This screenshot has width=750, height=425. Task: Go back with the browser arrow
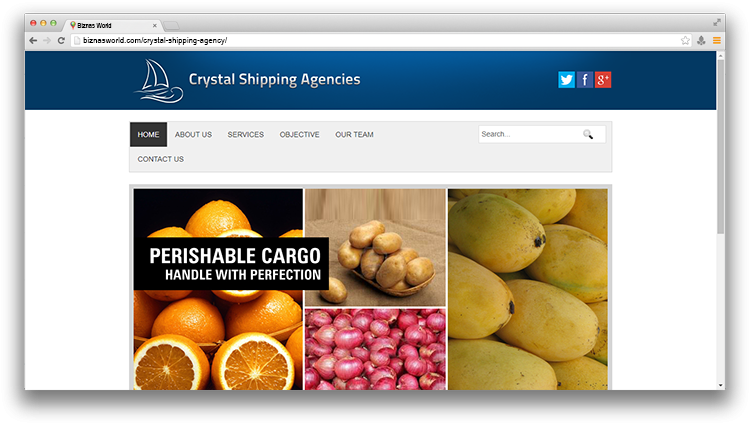pyautogui.click(x=33, y=41)
